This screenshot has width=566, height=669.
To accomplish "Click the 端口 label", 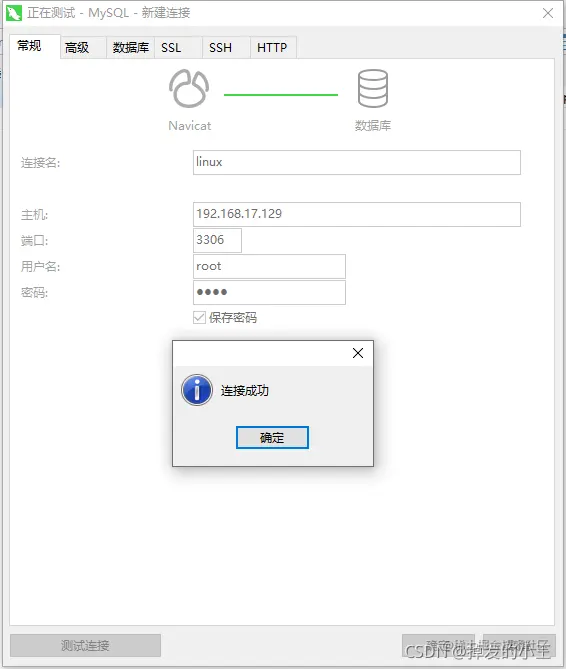I will pos(35,241).
